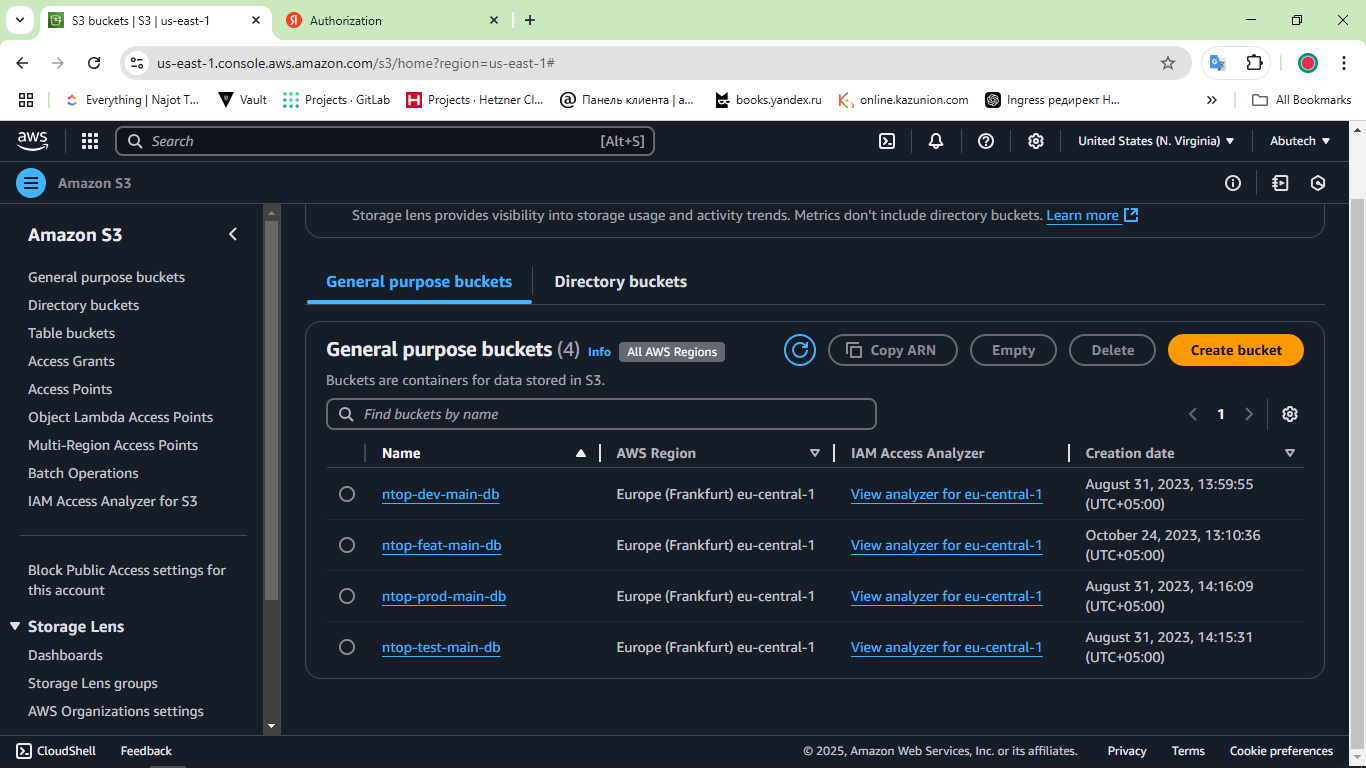
Task: Open the Learn more link
Action: [1092, 215]
